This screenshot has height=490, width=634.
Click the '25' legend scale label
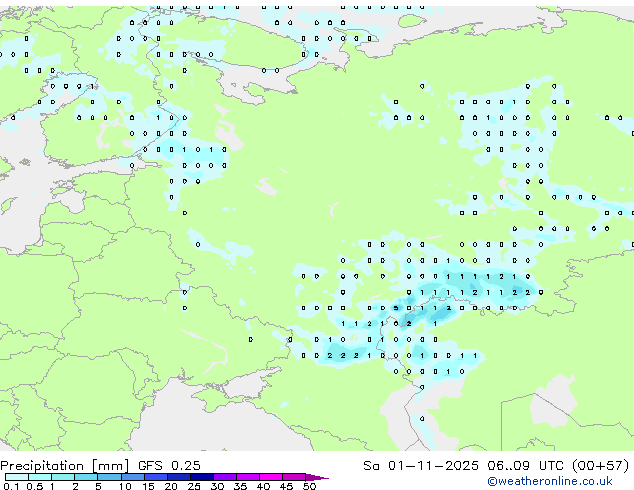coord(194,486)
